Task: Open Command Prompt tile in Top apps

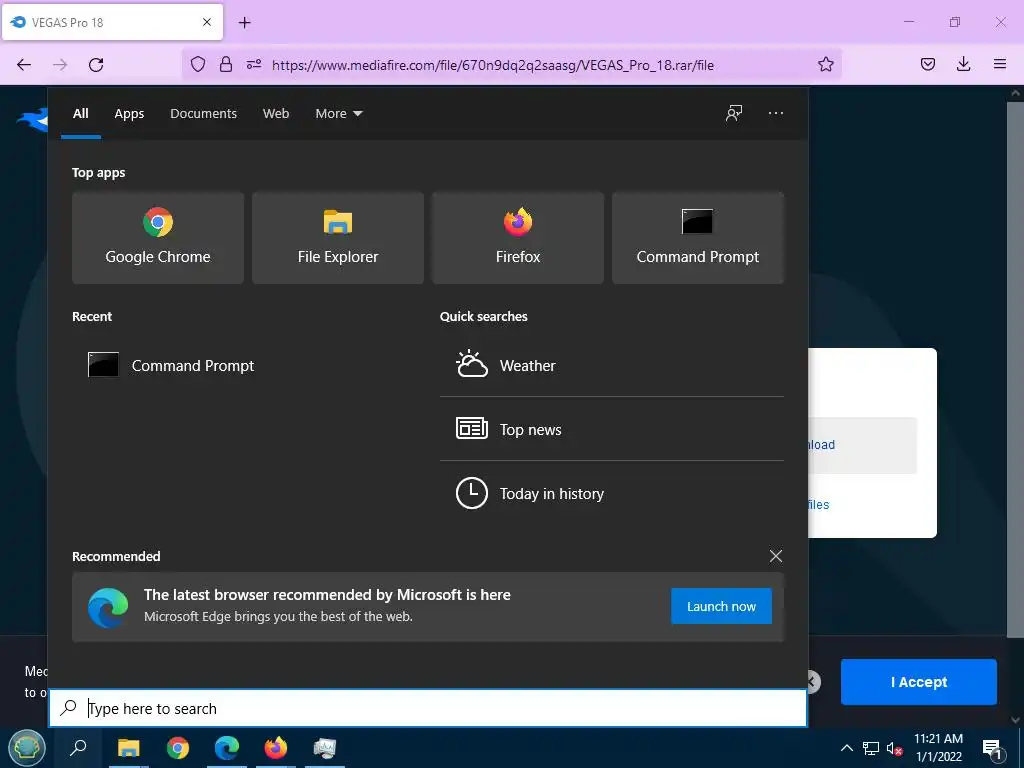Action: point(697,238)
